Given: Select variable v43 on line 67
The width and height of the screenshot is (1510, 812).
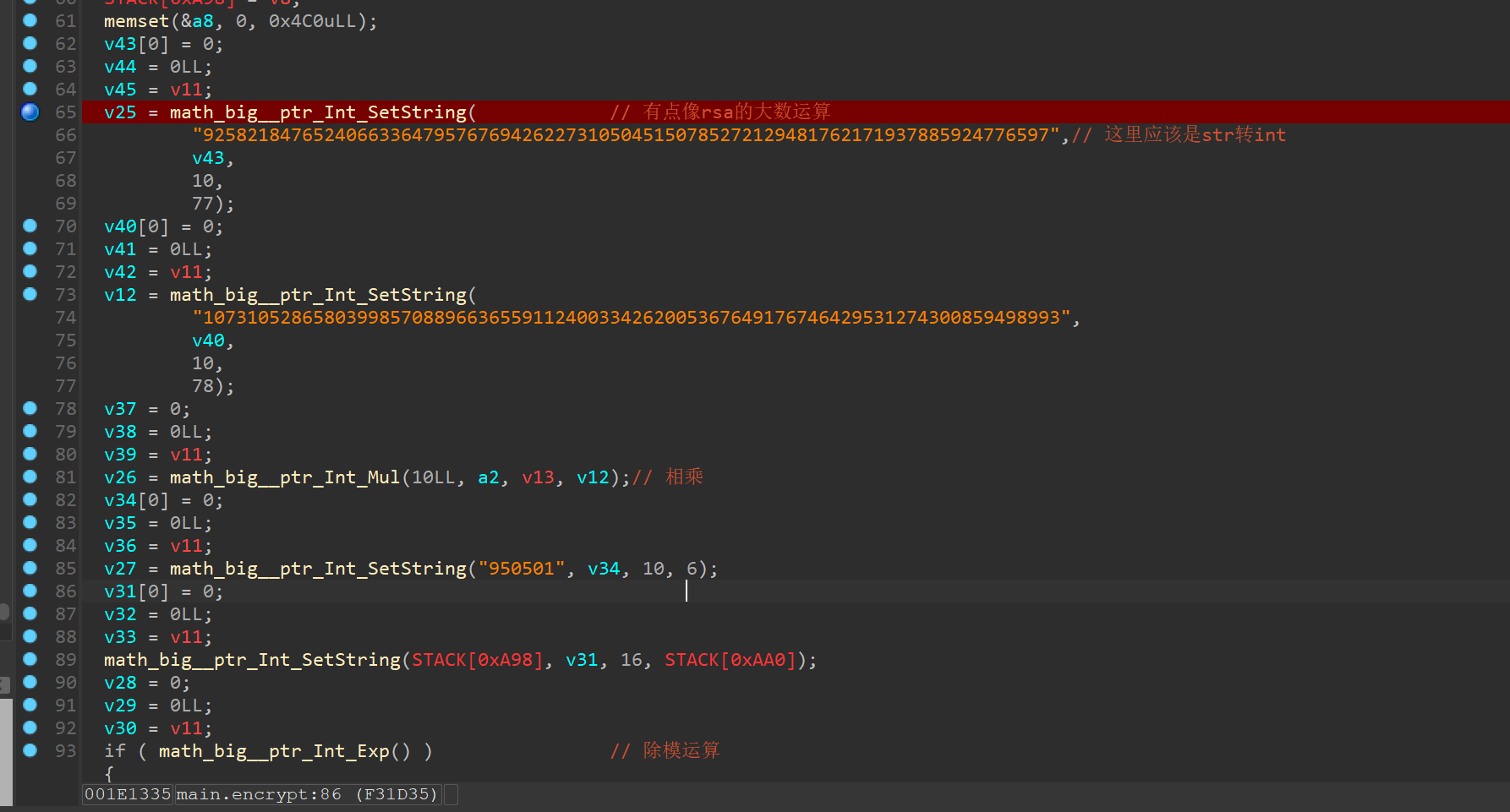Looking at the screenshot, I should click(x=208, y=158).
